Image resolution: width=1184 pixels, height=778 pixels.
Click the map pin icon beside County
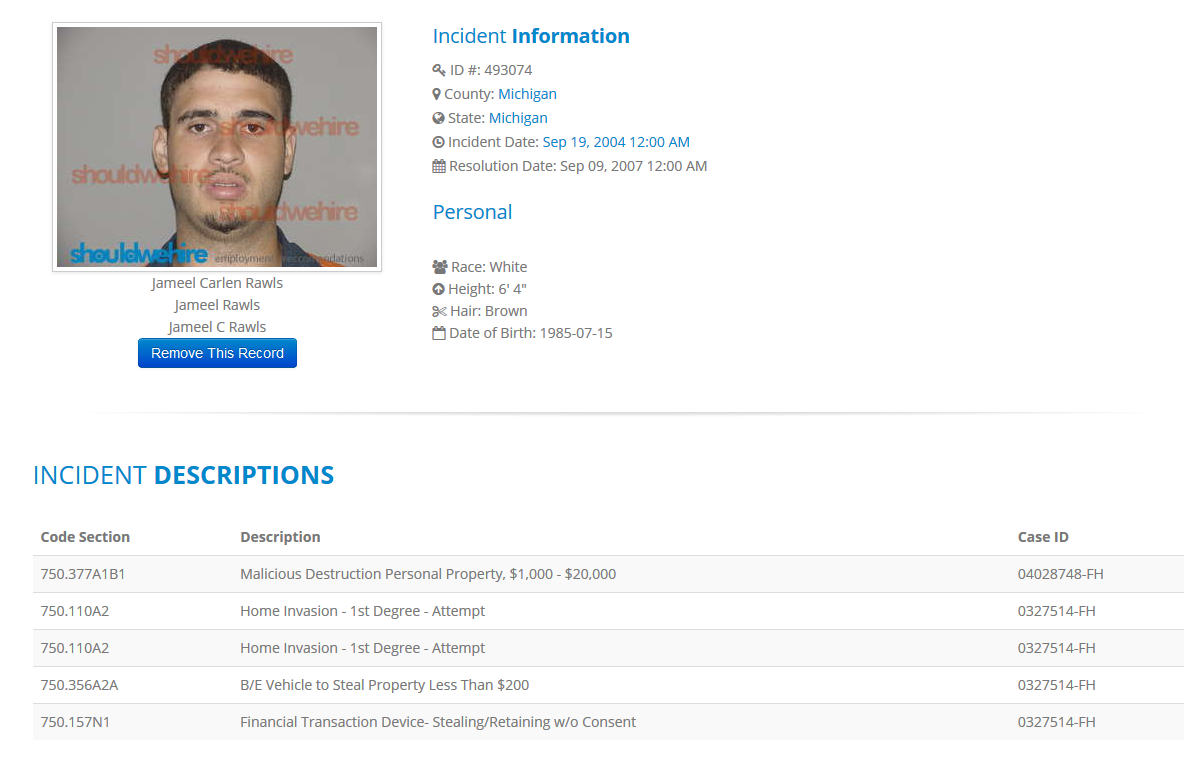(x=436, y=94)
